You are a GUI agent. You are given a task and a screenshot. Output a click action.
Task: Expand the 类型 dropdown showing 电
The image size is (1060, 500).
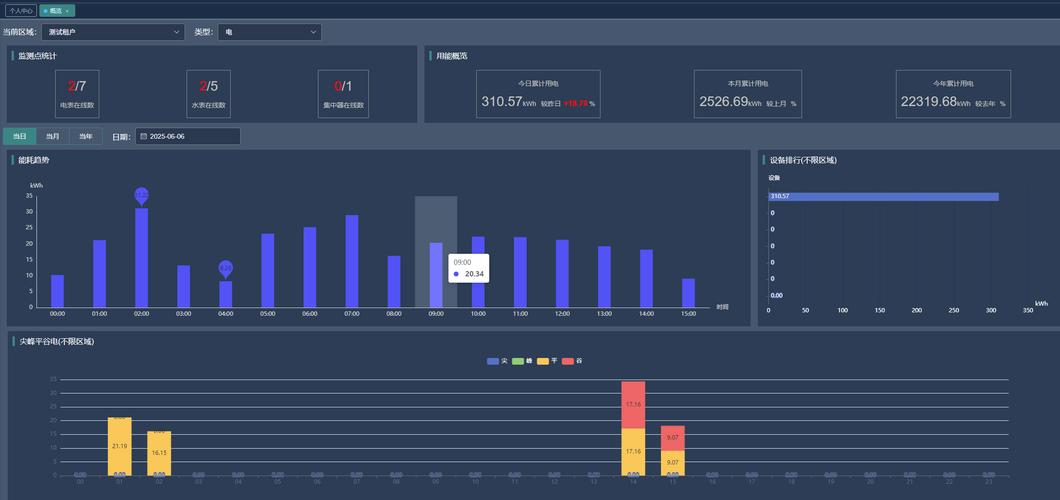coord(270,32)
